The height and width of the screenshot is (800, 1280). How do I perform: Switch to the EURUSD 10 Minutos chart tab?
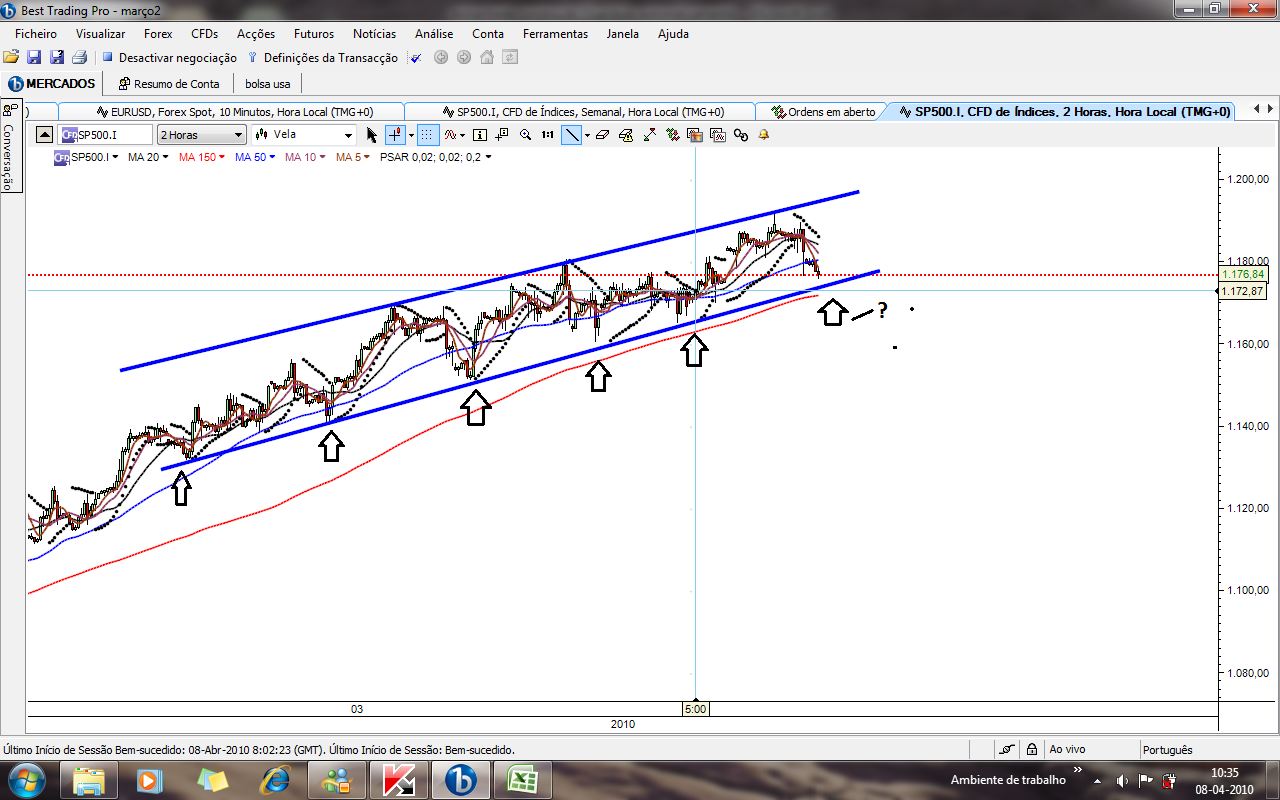pyautogui.click(x=233, y=112)
